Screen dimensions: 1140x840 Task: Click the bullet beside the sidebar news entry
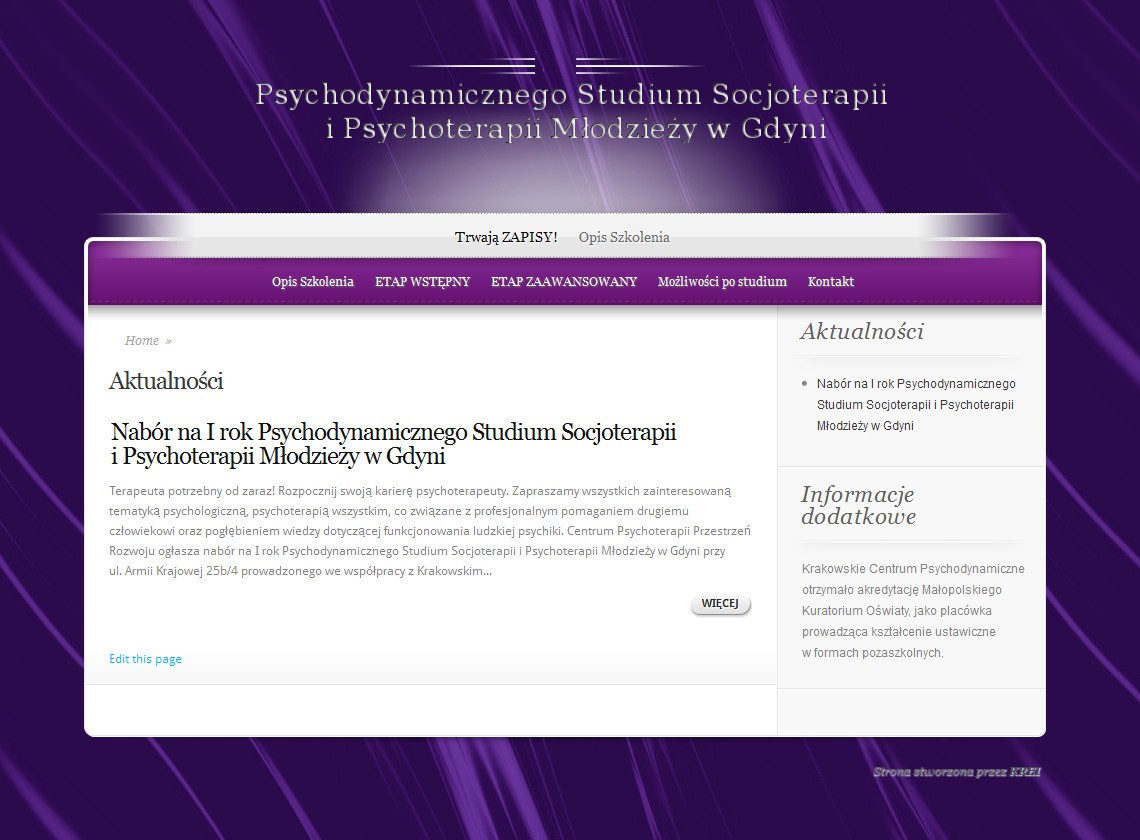coord(803,384)
